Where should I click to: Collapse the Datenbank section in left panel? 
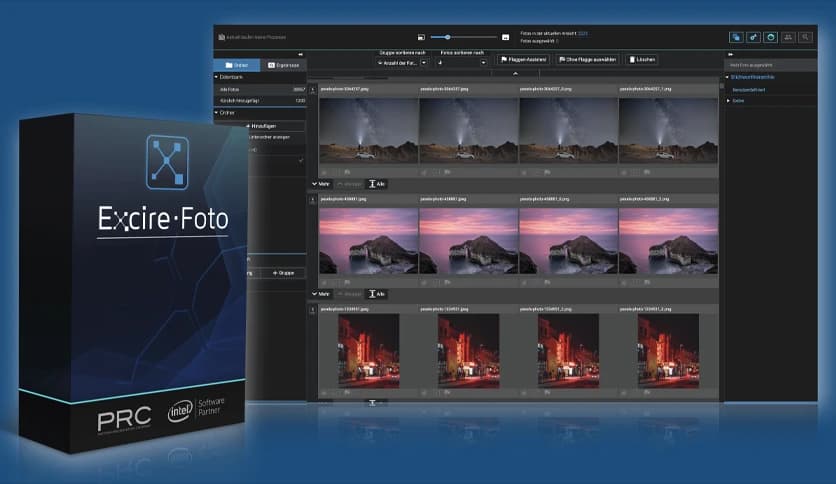(217, 76)
